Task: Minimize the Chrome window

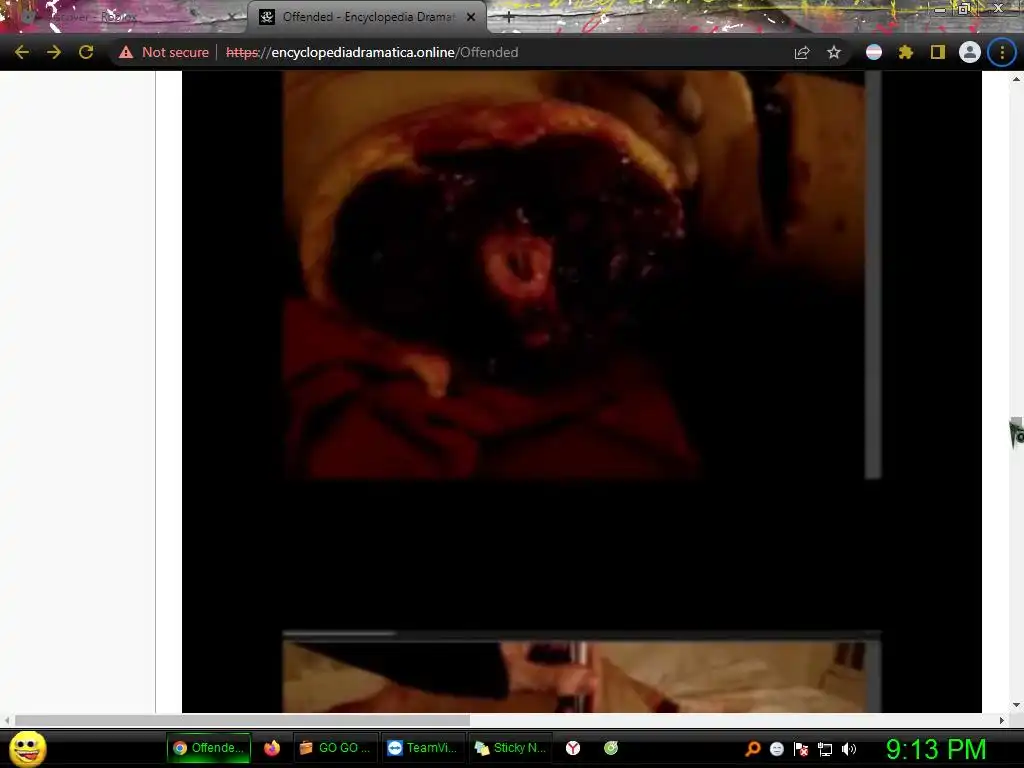Action: 939,9
